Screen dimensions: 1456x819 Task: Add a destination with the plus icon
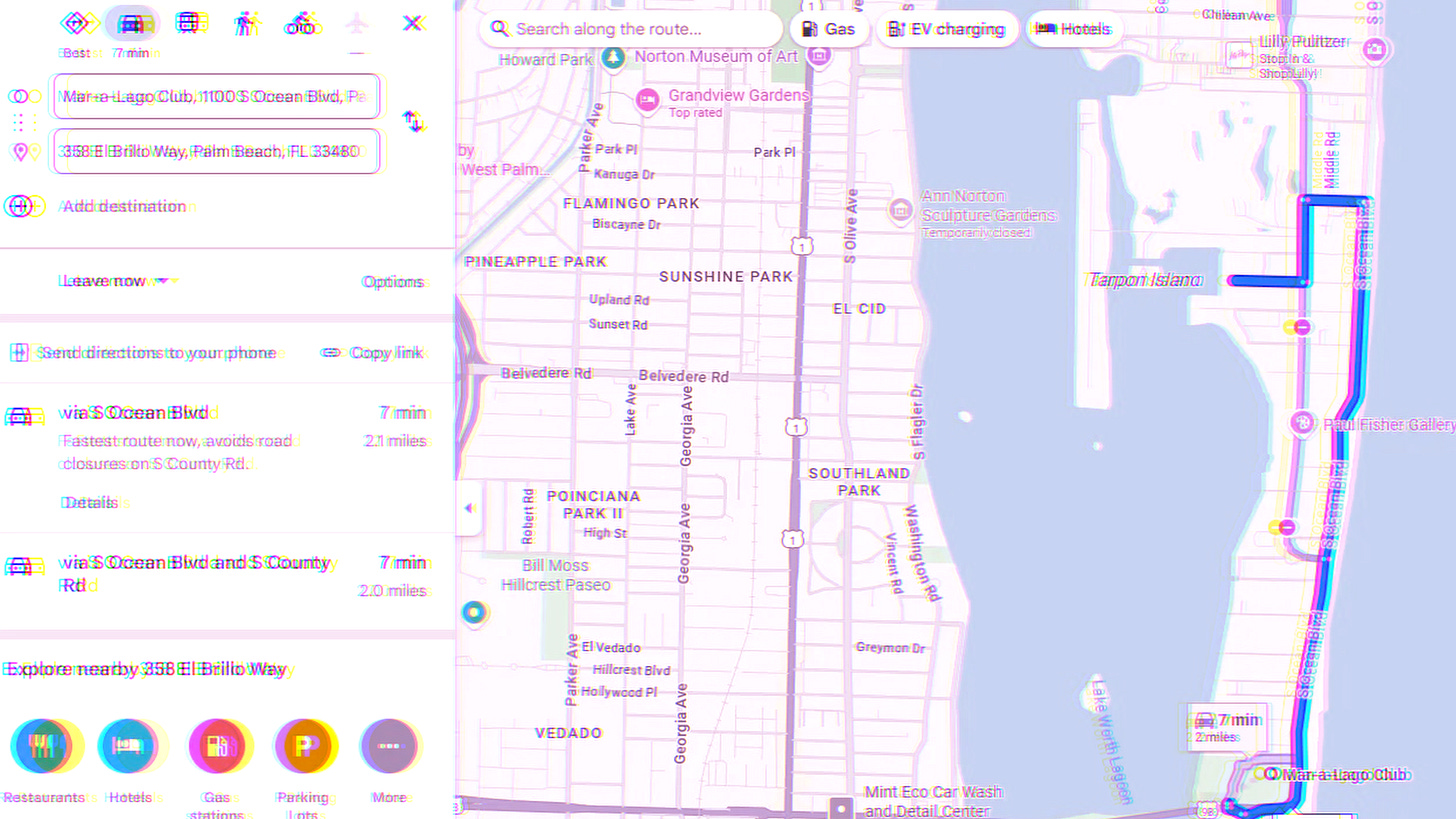(x=22, y=206)
